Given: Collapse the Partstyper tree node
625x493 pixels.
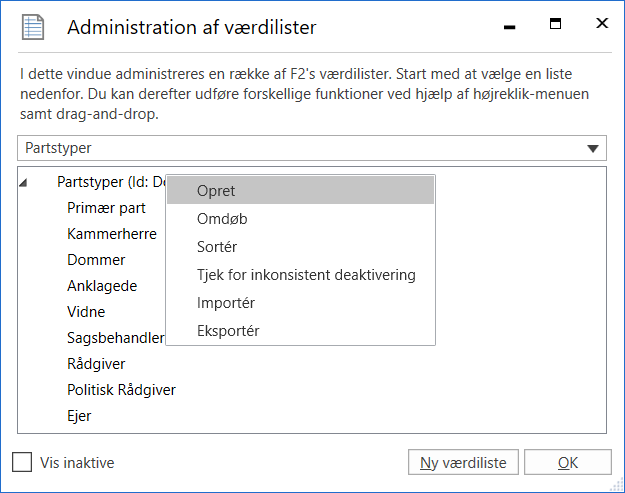Looking at the screenshot, I should [x=24, y=182].
